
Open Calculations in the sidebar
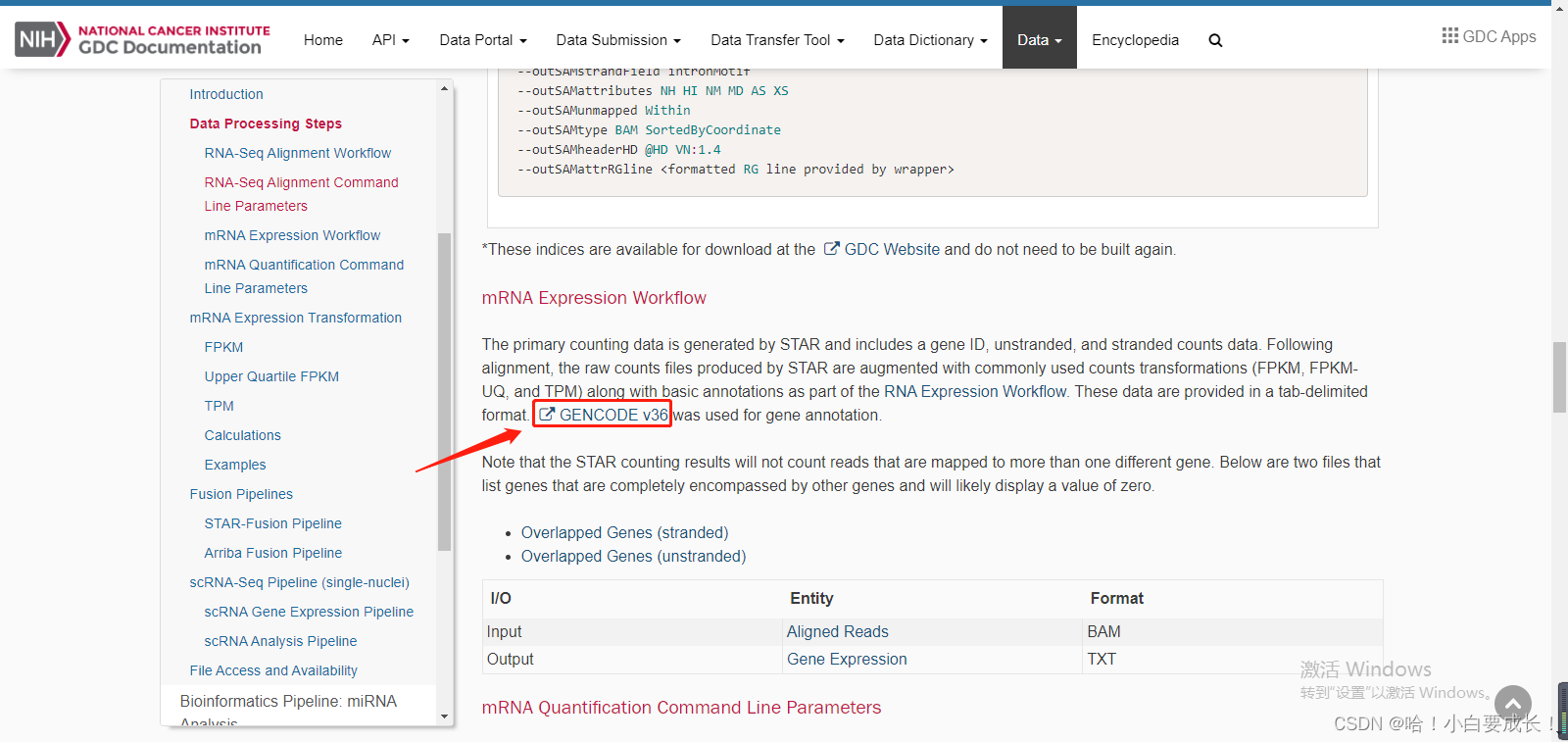(242, 435)
